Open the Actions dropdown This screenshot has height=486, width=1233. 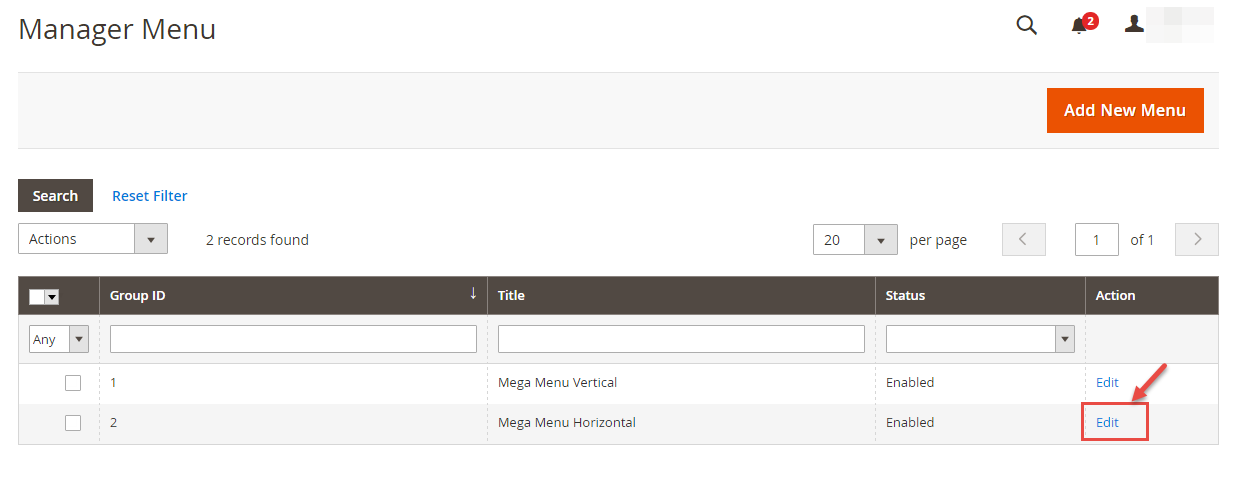tap(93, 239)
